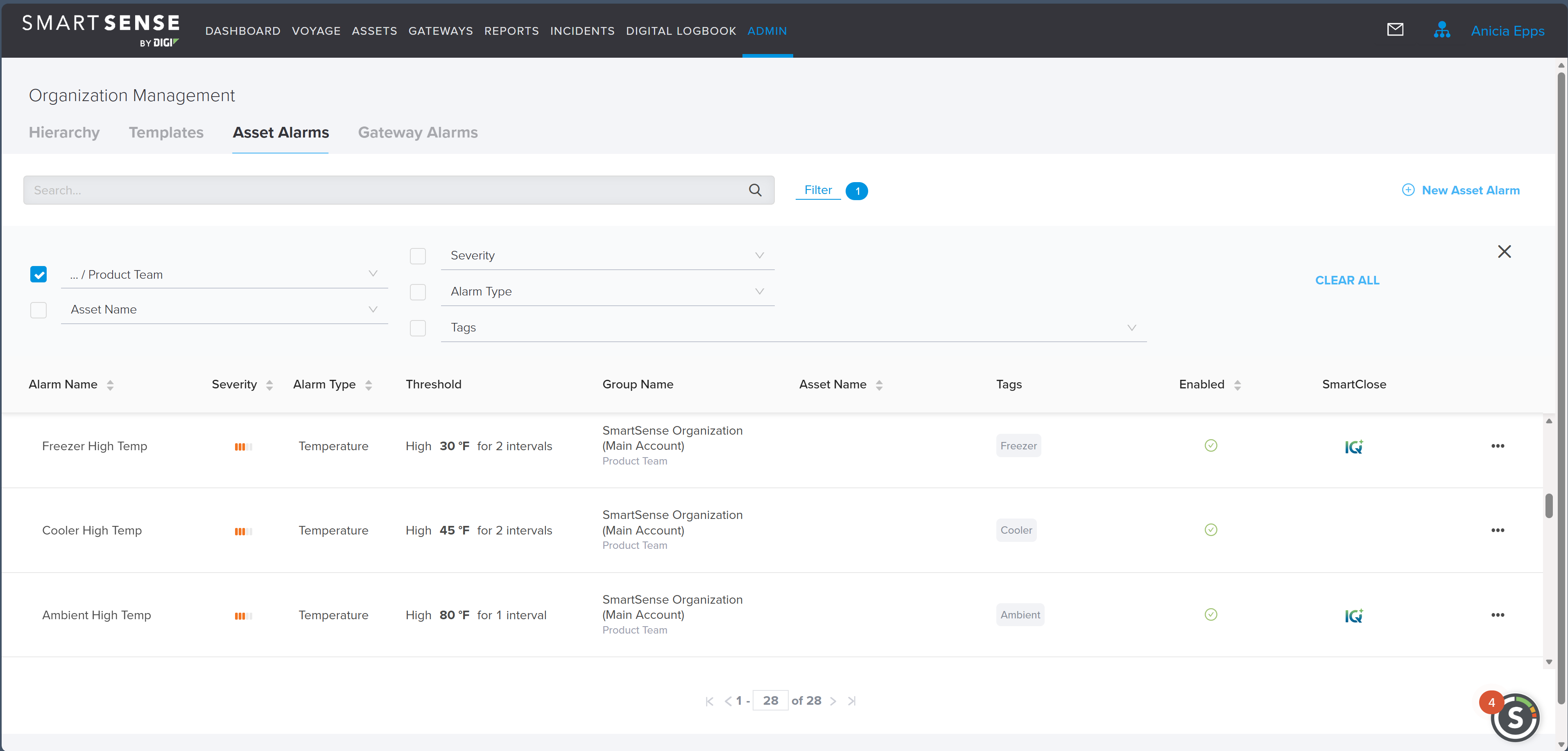
Task: Enable the Severity filter checkbox
Action: (x=418, y=256)
